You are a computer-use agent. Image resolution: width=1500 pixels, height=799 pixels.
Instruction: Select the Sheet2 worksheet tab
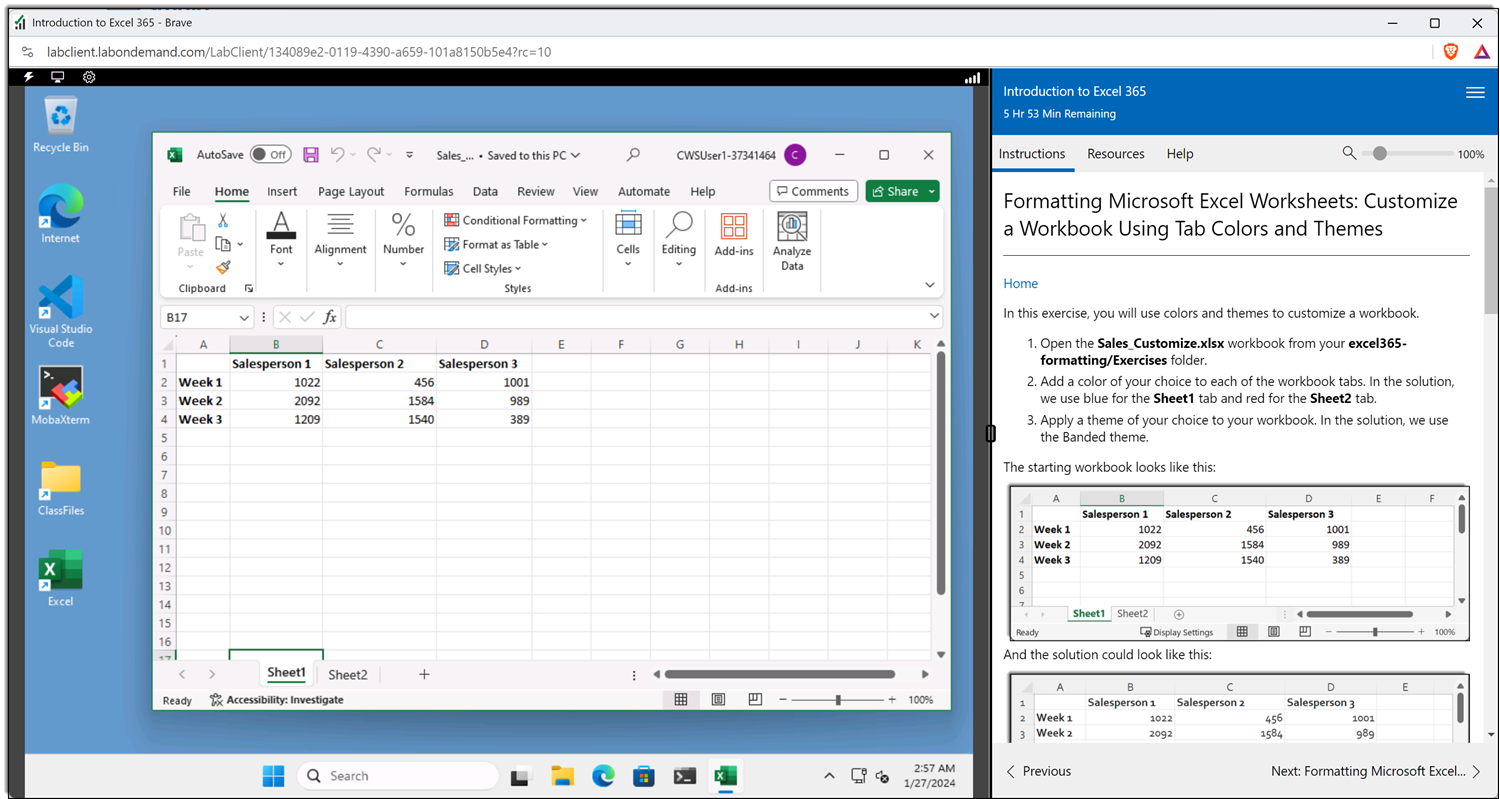(348, 675)
